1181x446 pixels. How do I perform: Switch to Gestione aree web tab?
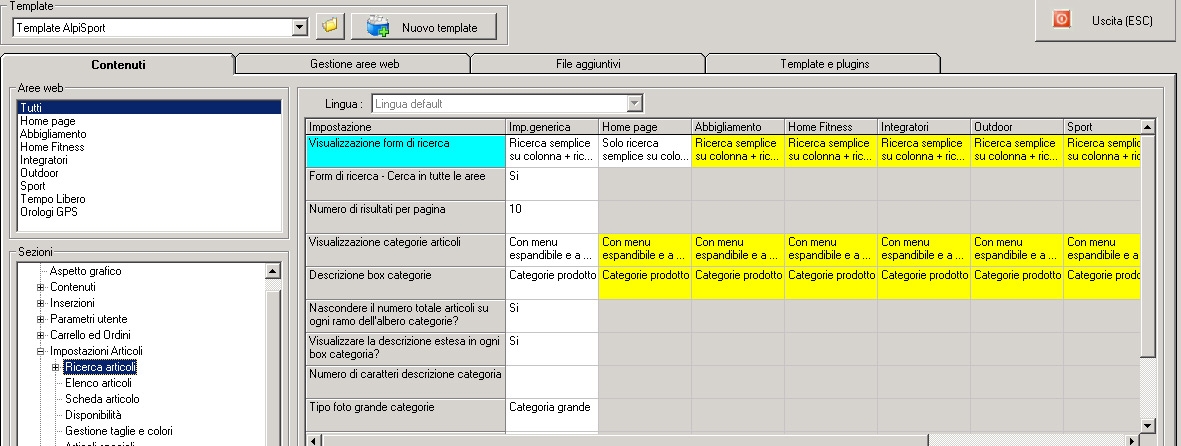pos(354,64)
